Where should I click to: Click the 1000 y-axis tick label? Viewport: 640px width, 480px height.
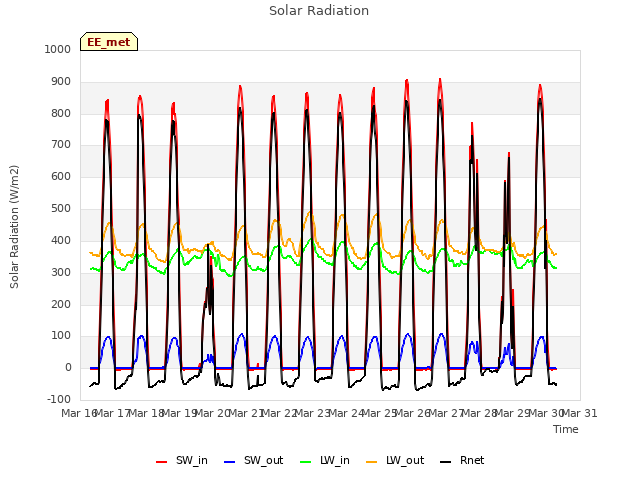point(58,49)
